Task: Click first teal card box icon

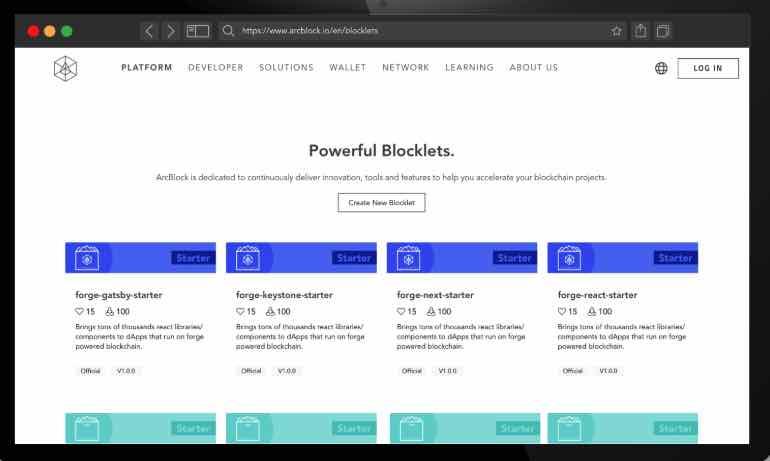Action: click(87, 429)
